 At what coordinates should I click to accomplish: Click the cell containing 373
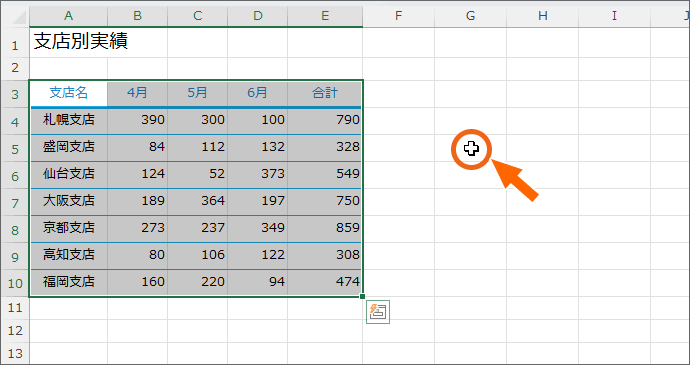[258, 175]
